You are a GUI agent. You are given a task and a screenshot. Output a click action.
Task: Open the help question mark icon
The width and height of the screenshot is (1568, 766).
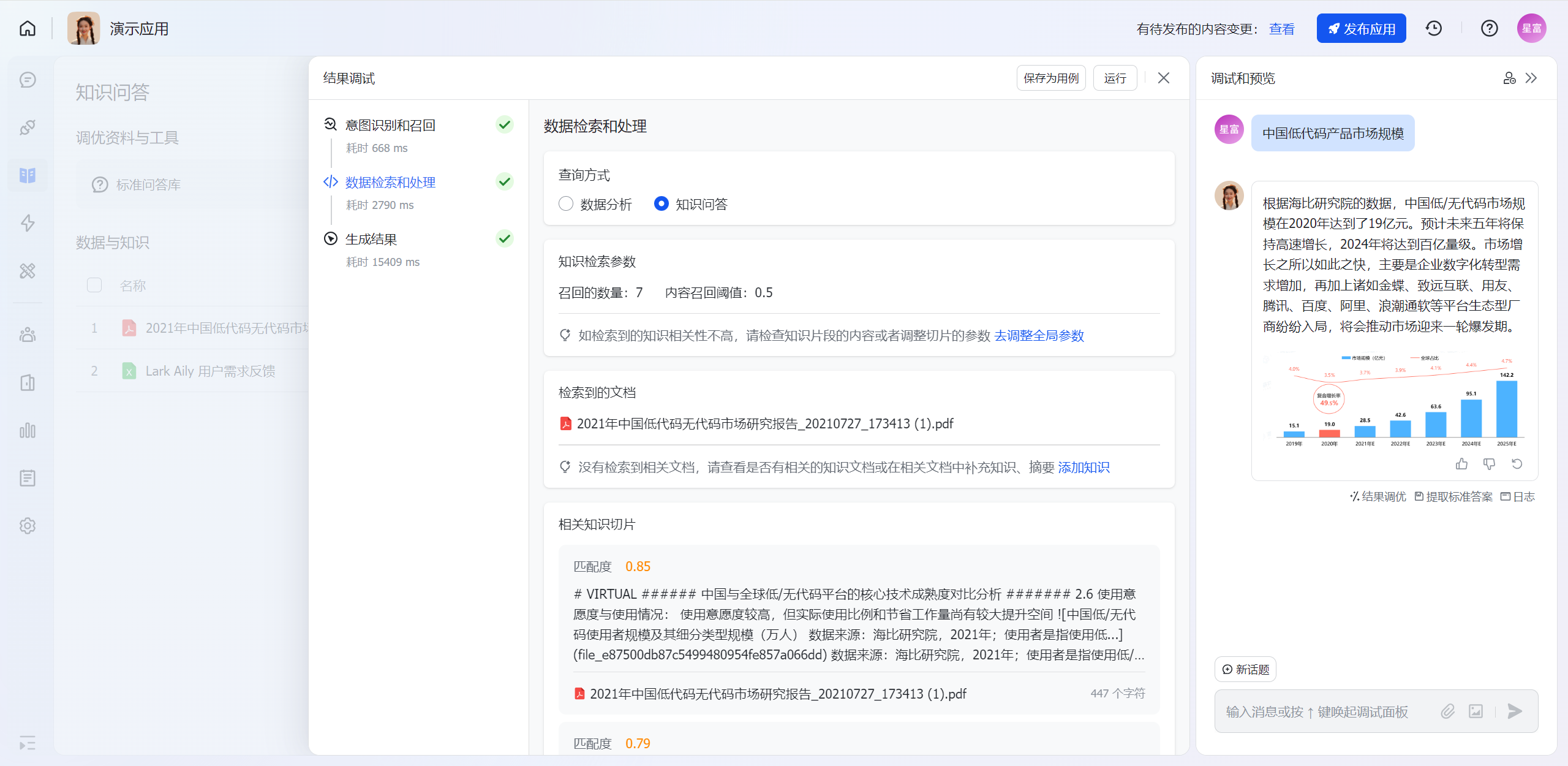click(x=1489, y=28)
